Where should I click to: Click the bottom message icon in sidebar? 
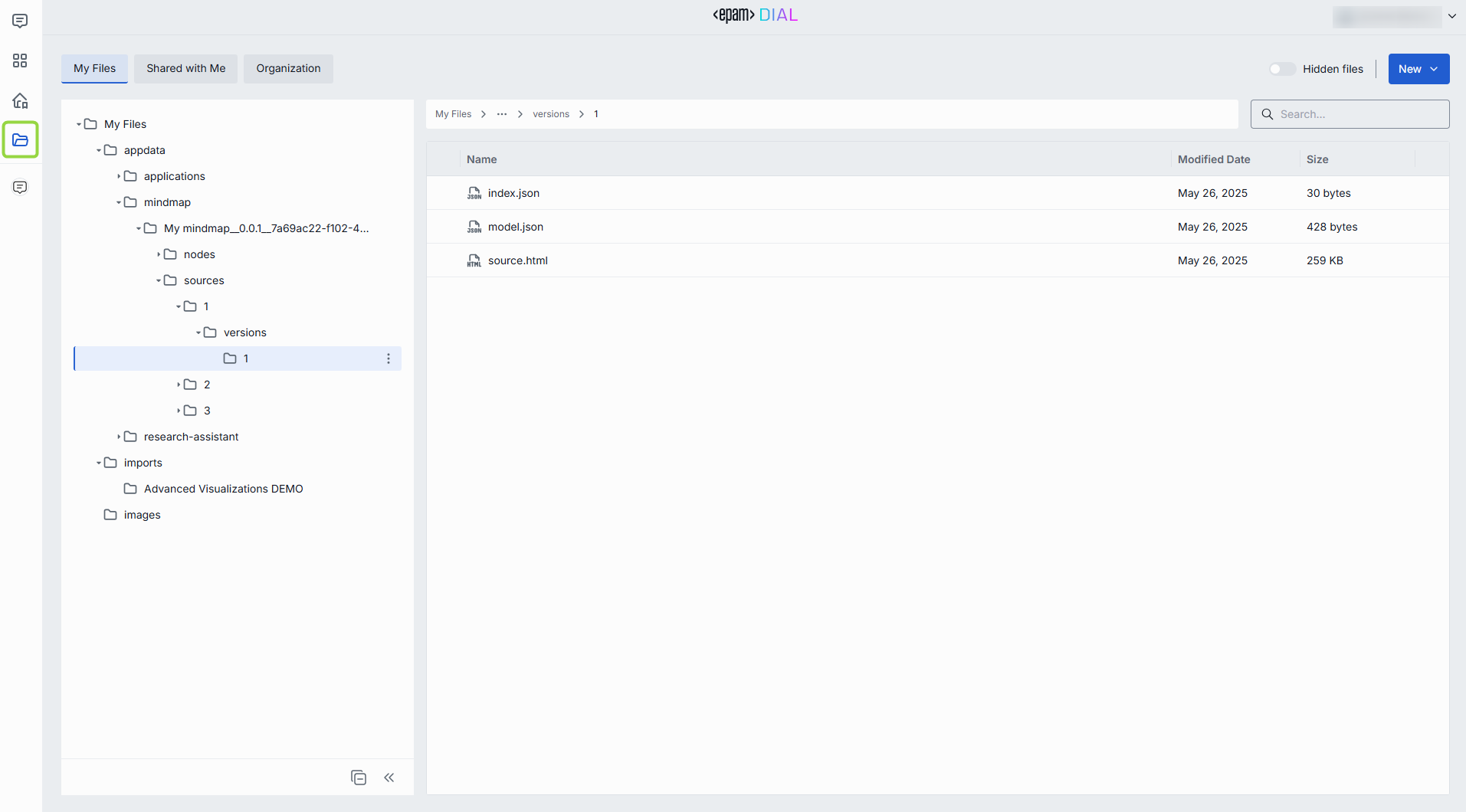(x=20, y=188)
